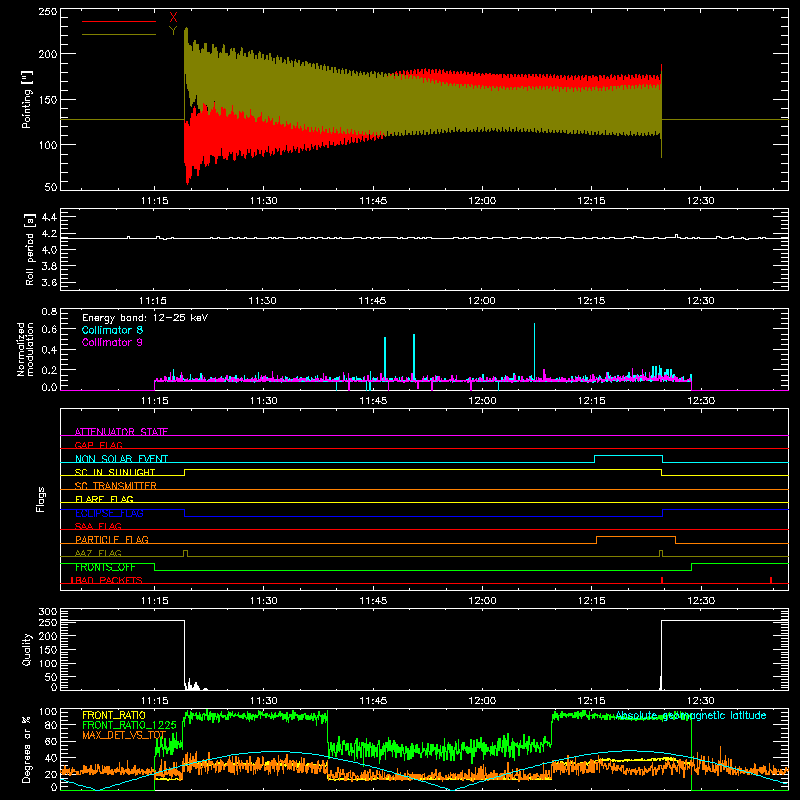800x800 pixels.
Task: Click the 11:30 time label under Flags plot
Action: [264, 601]
